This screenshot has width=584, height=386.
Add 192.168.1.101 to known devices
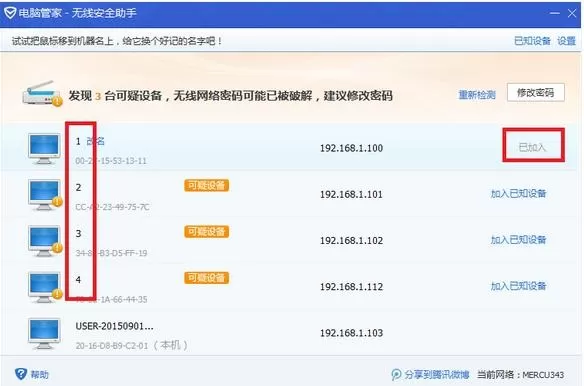[518, 194]
